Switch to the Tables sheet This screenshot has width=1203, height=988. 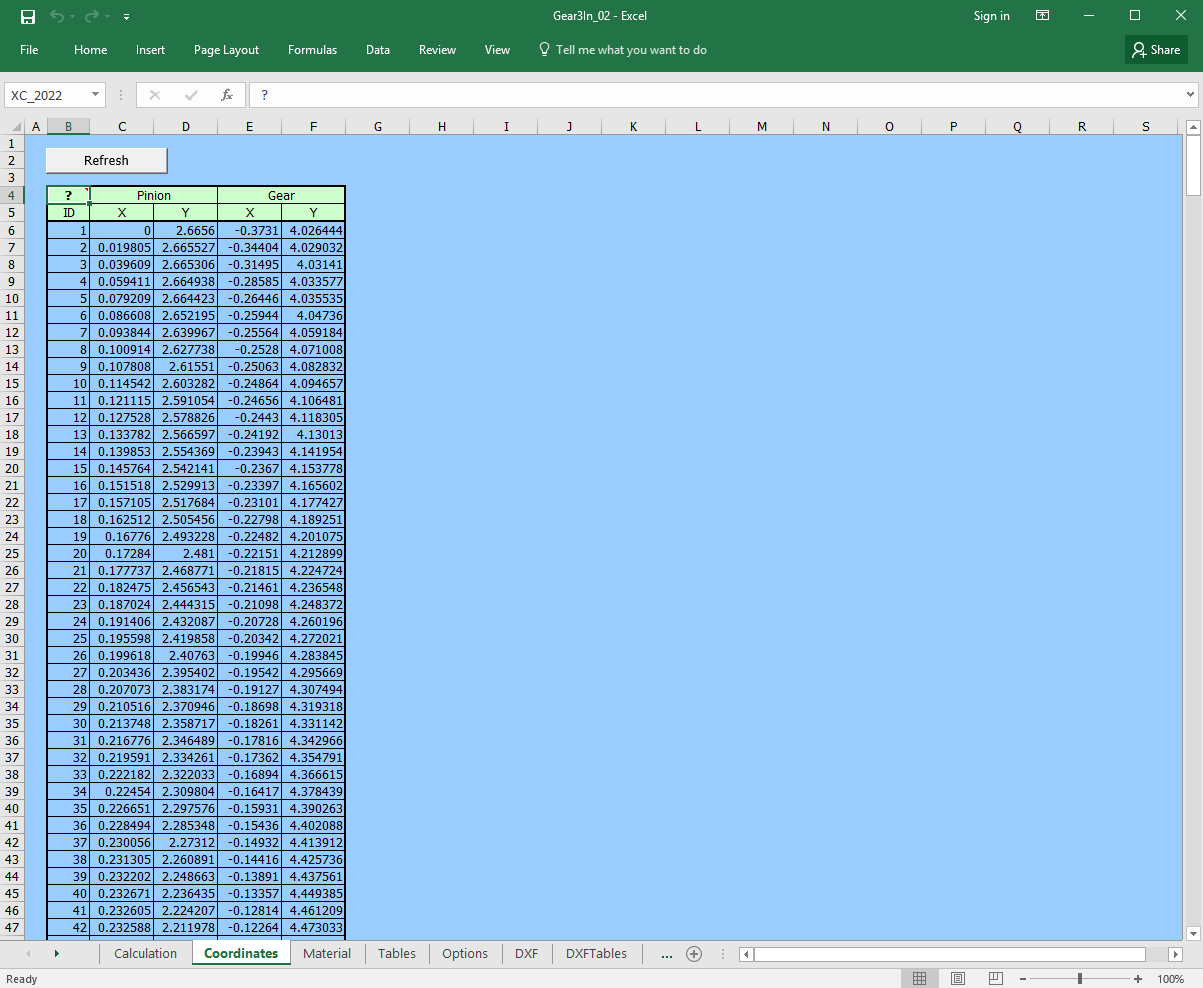(x=397, y=953)
